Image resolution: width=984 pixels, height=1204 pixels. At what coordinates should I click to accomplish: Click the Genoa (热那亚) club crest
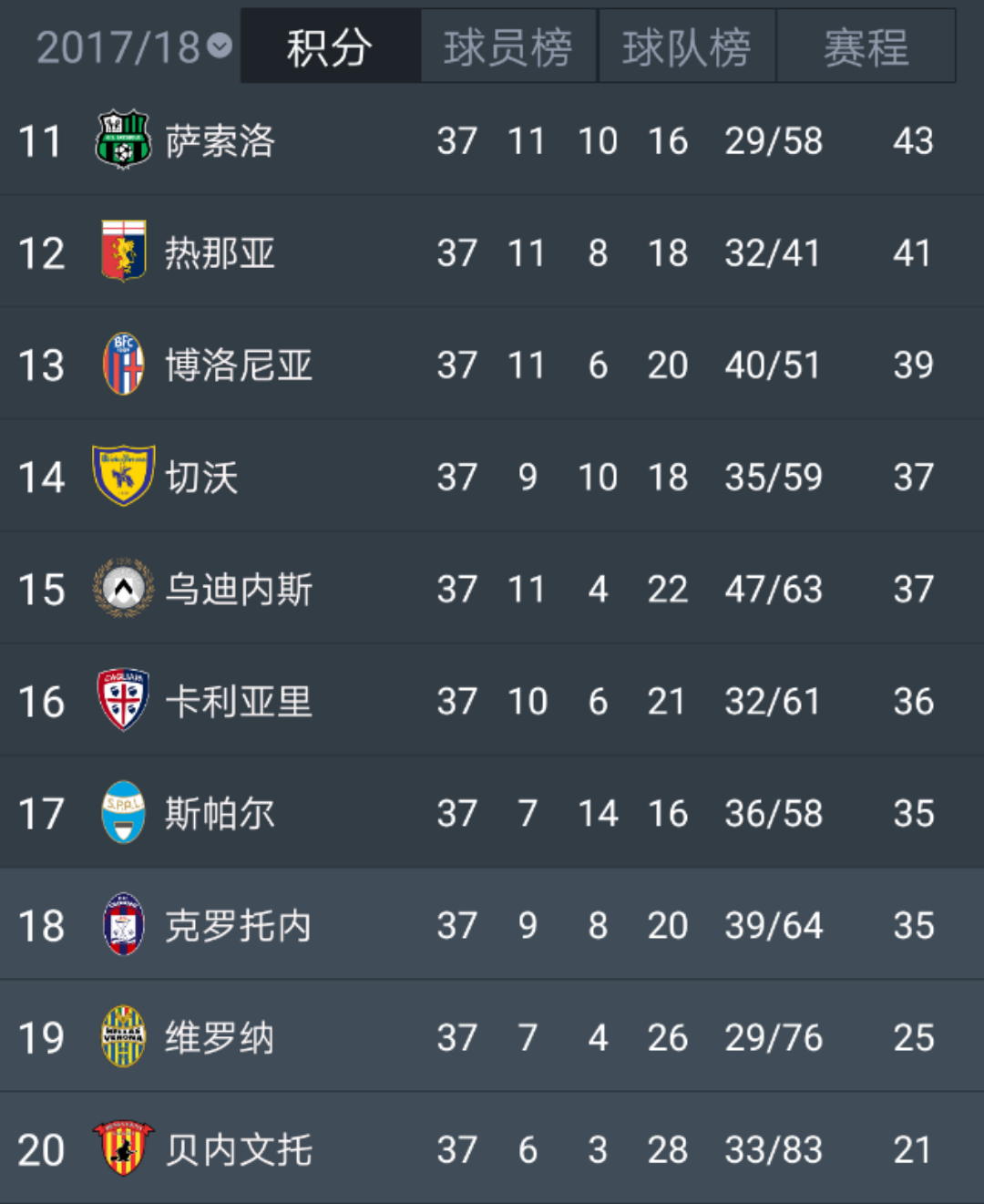point(123,252)
